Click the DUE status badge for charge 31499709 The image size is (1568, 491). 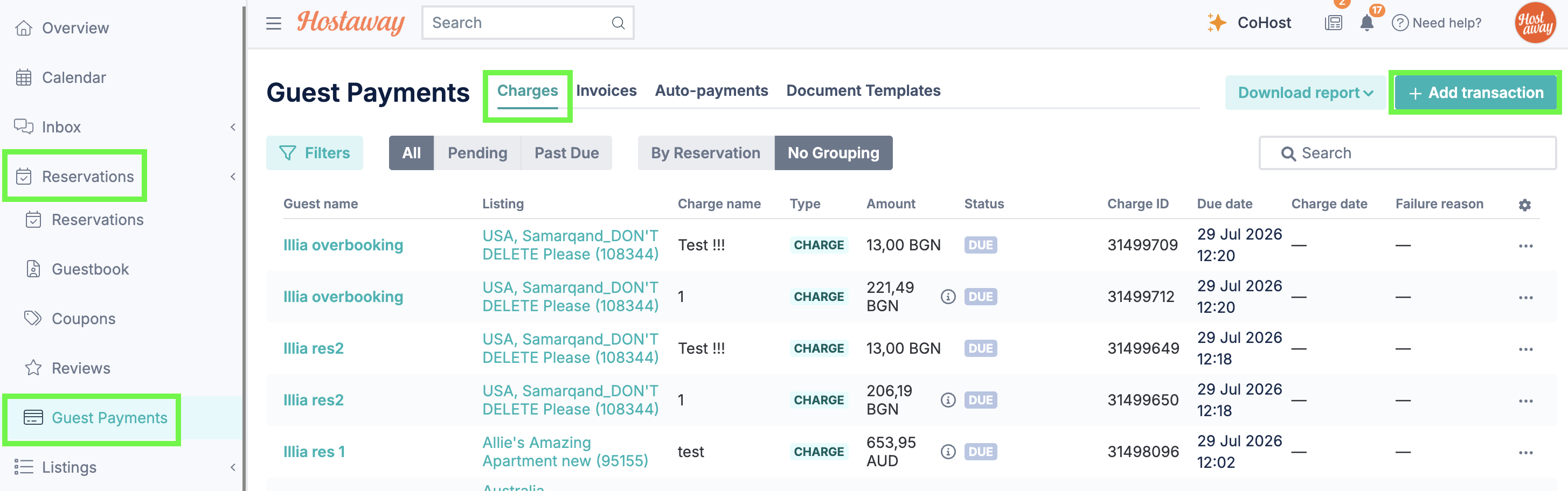980,245
